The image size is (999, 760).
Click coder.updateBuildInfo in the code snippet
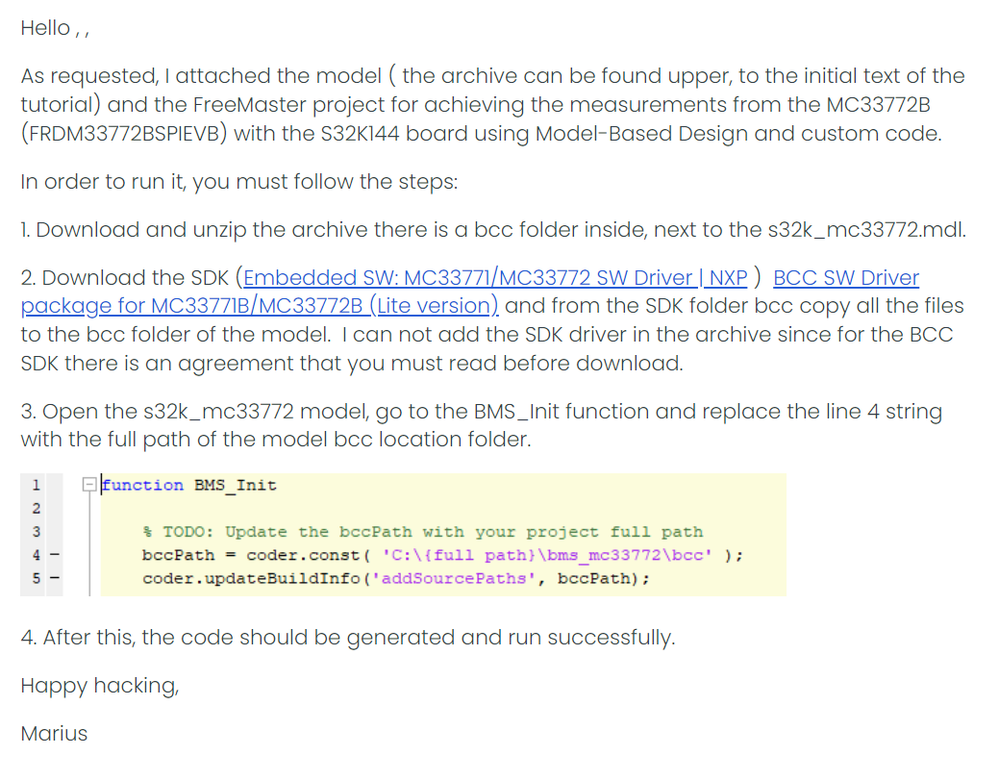[225, 579]
